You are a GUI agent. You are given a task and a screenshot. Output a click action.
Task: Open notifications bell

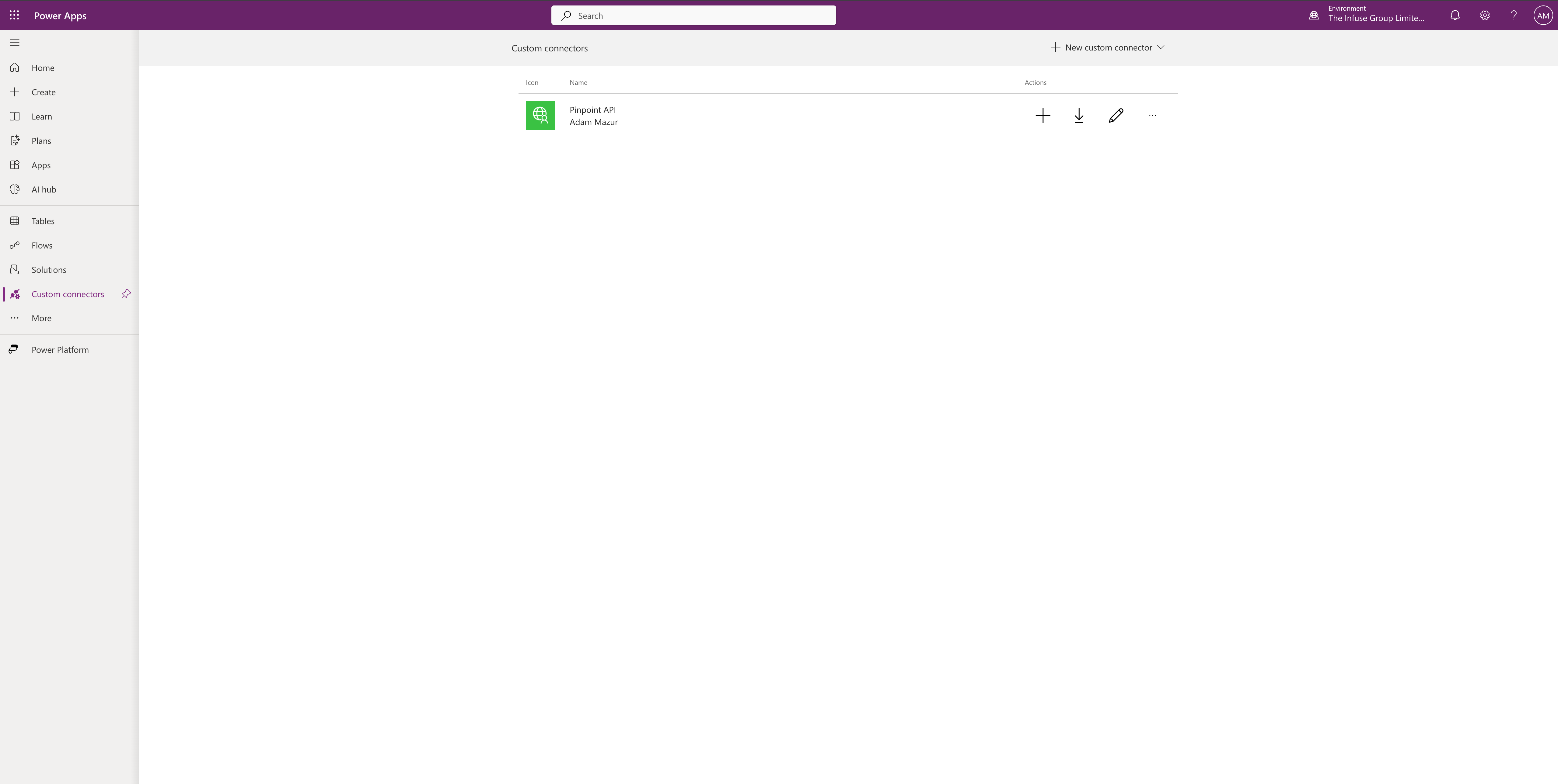point(1455,15)
